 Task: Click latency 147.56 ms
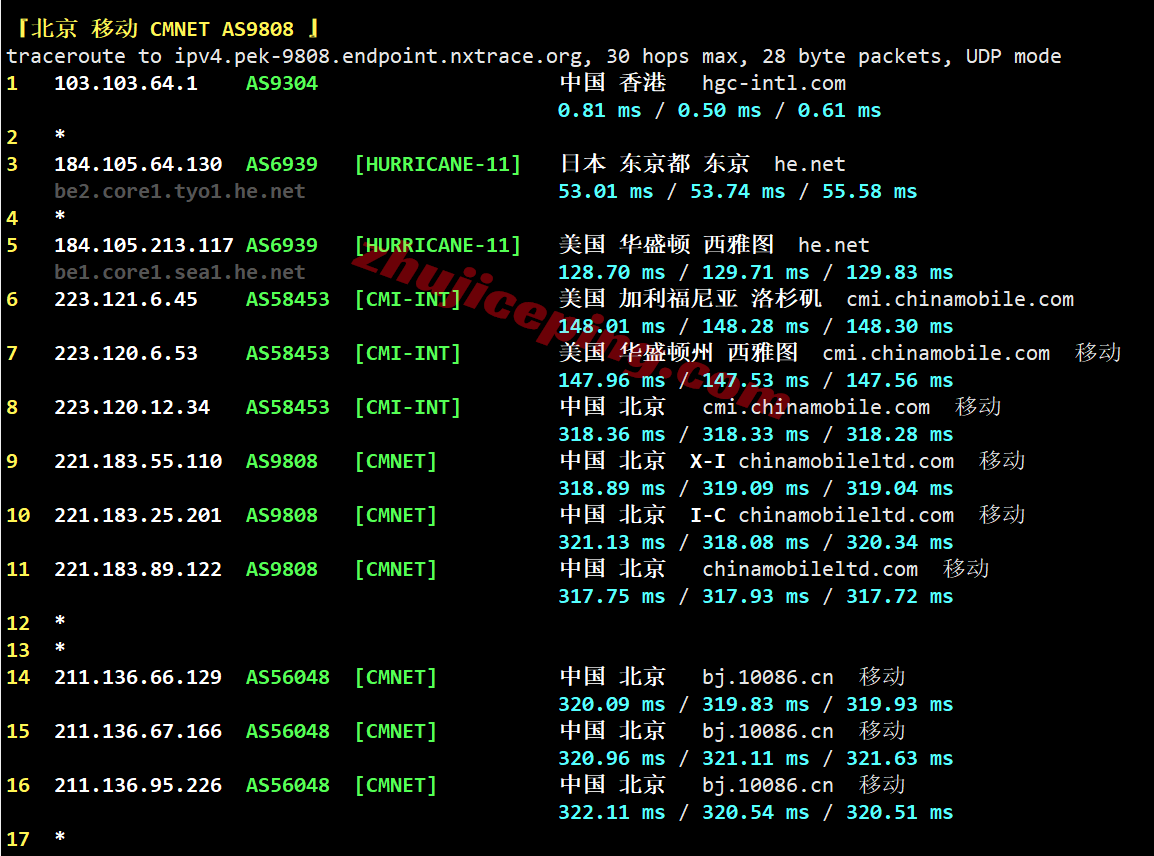899,381
